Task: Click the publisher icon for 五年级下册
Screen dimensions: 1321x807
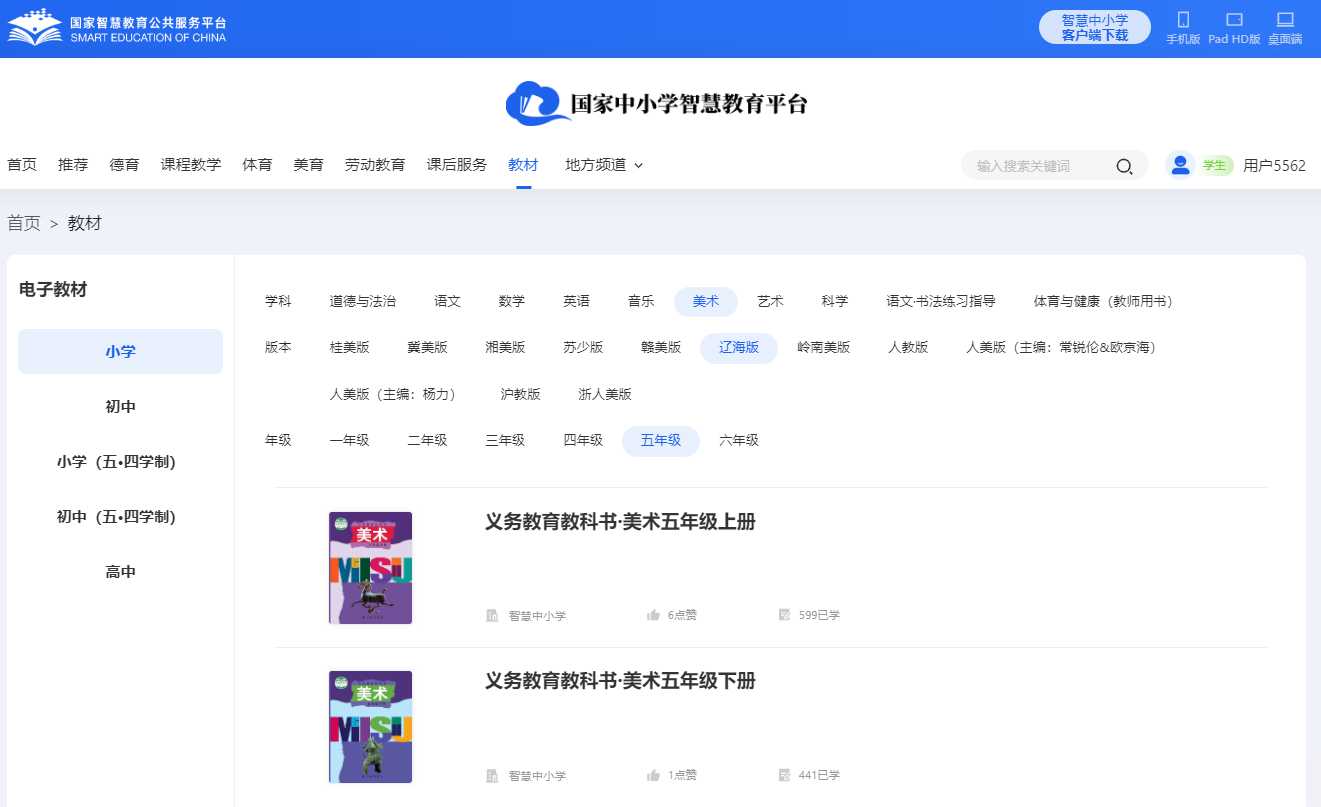Action: 492,776
